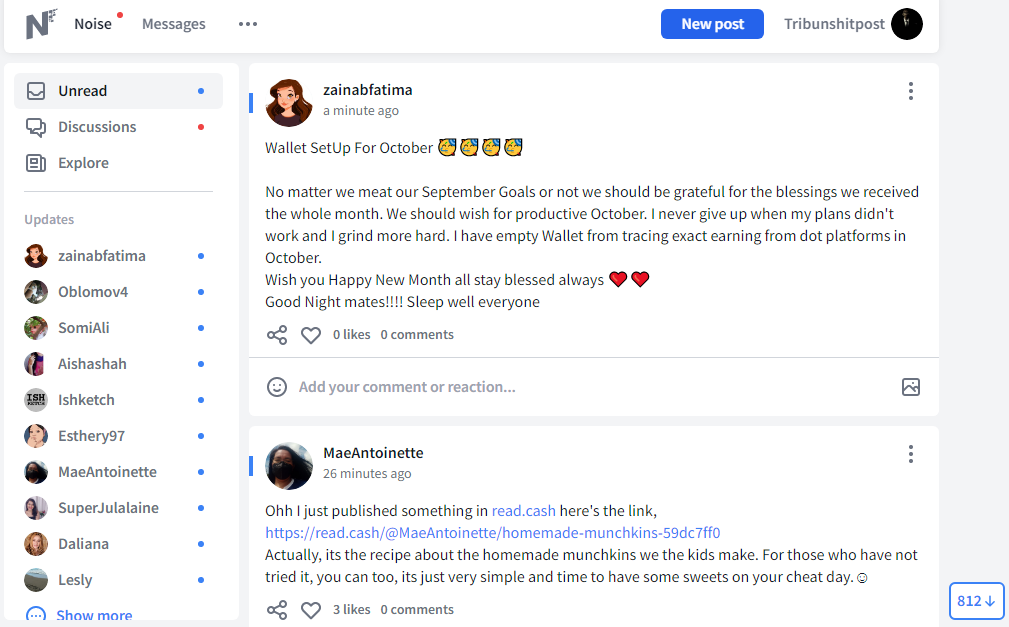This screenshot has height=627, width=1009.
Task: Jump down using the 812 unread button
Action: pos(976,601)
